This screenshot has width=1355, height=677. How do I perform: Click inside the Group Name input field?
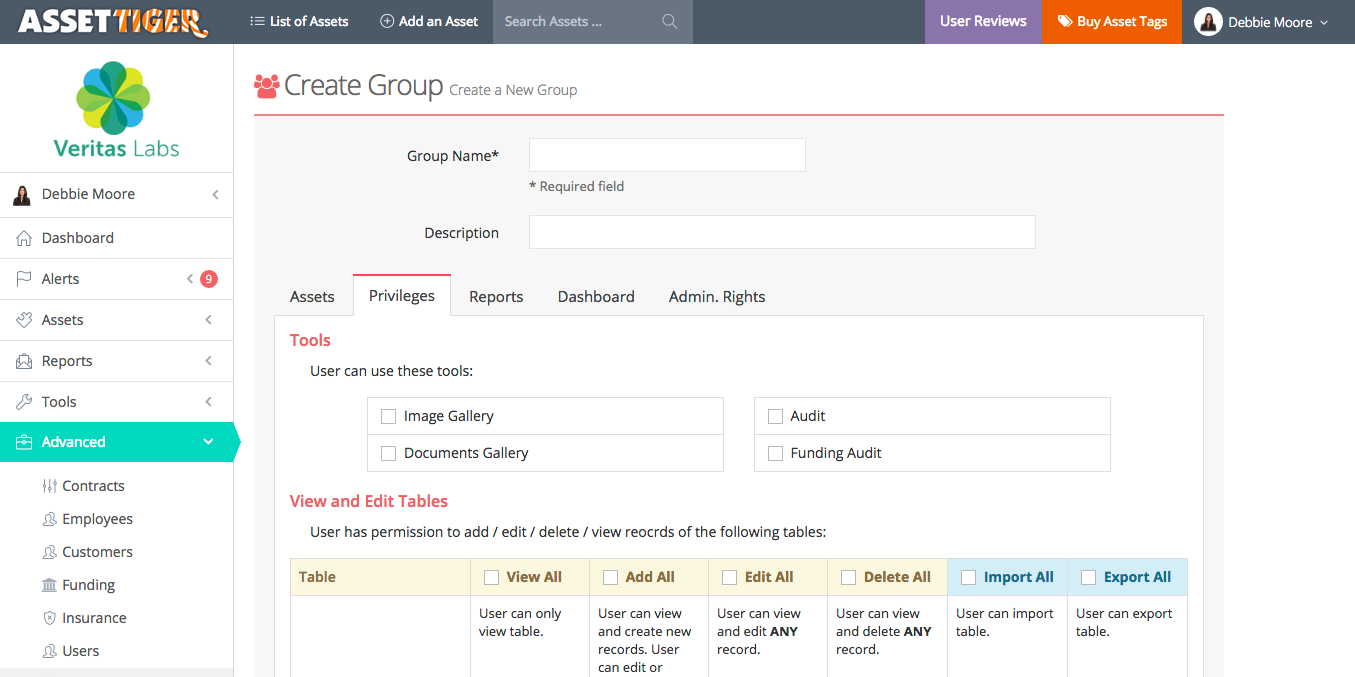point(667,155)
